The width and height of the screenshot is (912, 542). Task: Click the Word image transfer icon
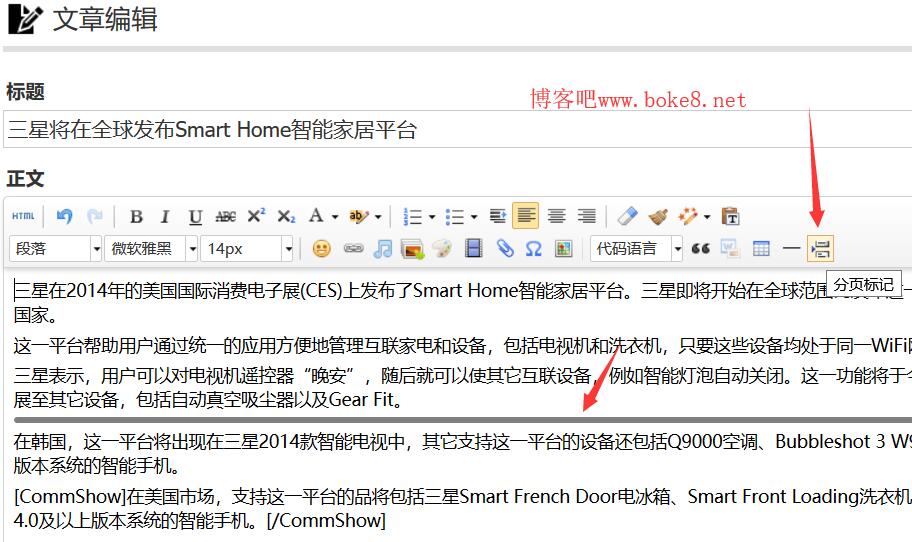pos(729,249)
